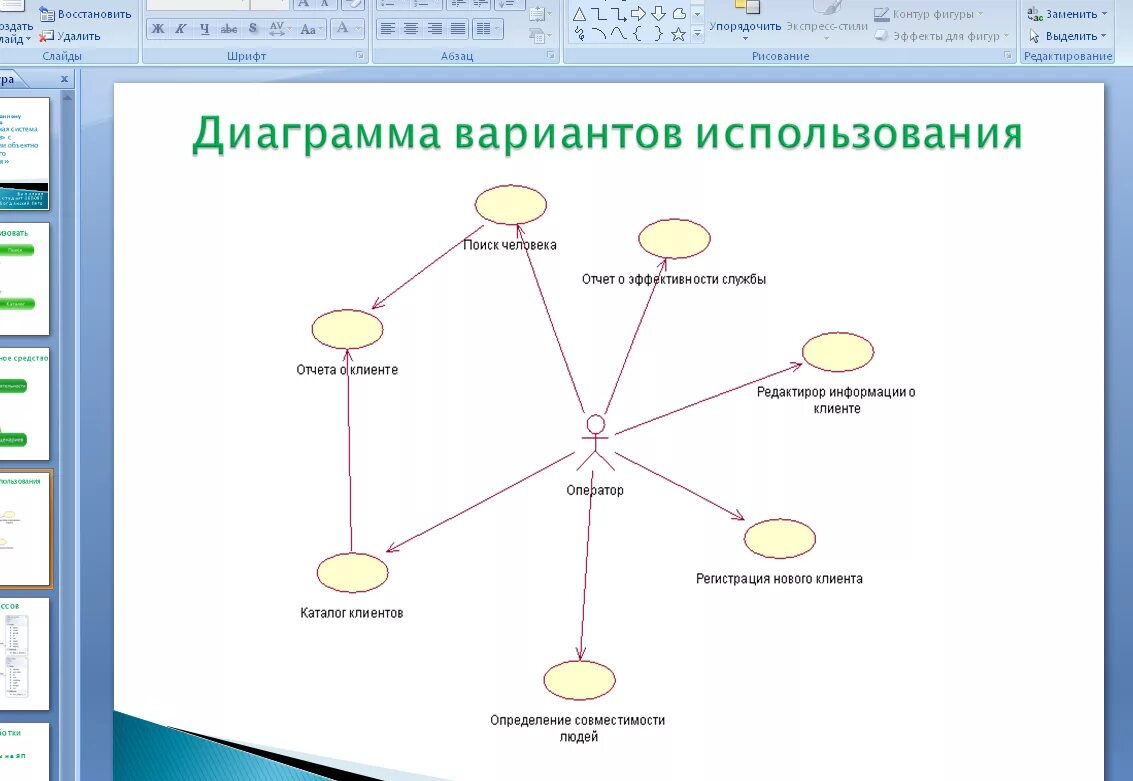This screenshot has width=1133, height=781.
Task: Select the five-point star shape
Action: click(x=678, y=34)
